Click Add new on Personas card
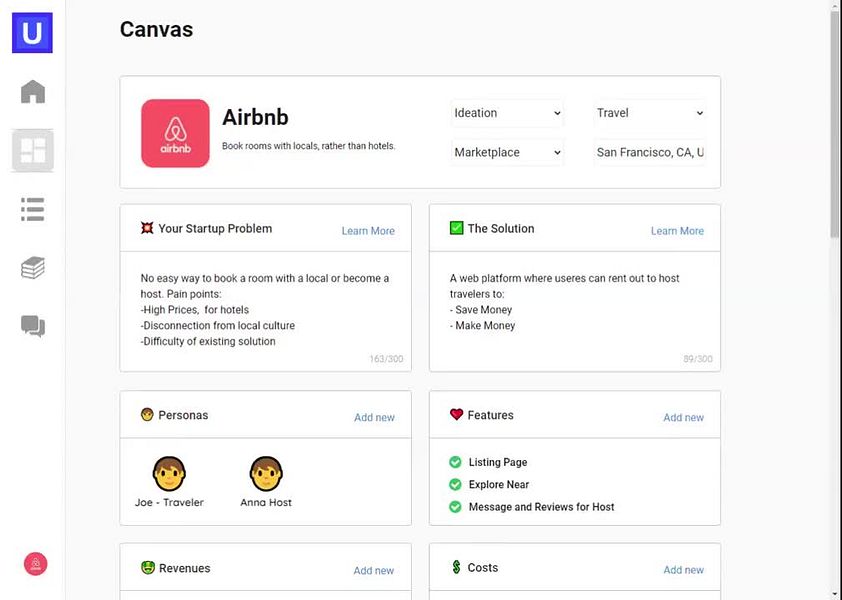This screenshot has width=842, height=600. (x=374, y=417)
